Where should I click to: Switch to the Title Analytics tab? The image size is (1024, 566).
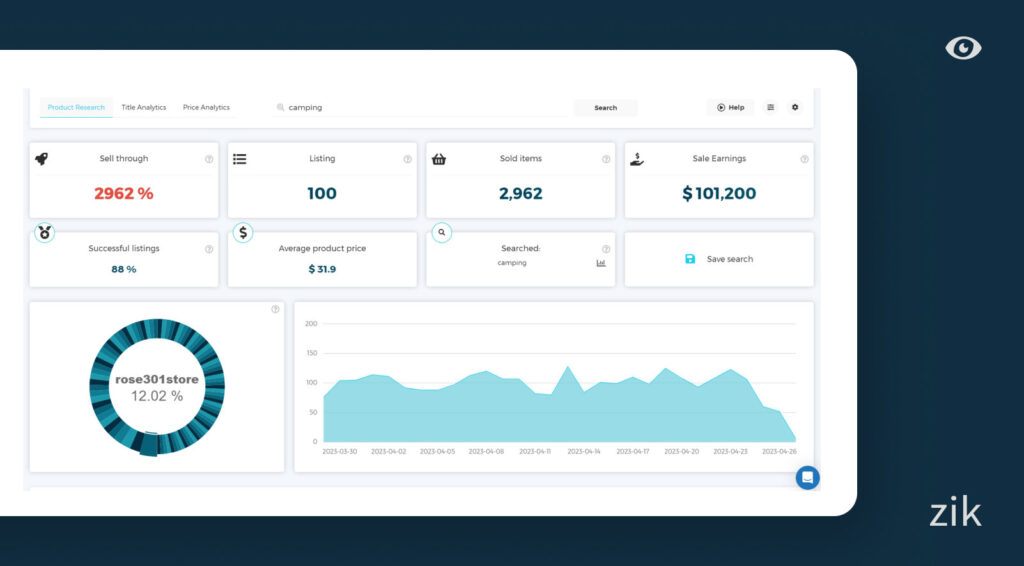144,108
